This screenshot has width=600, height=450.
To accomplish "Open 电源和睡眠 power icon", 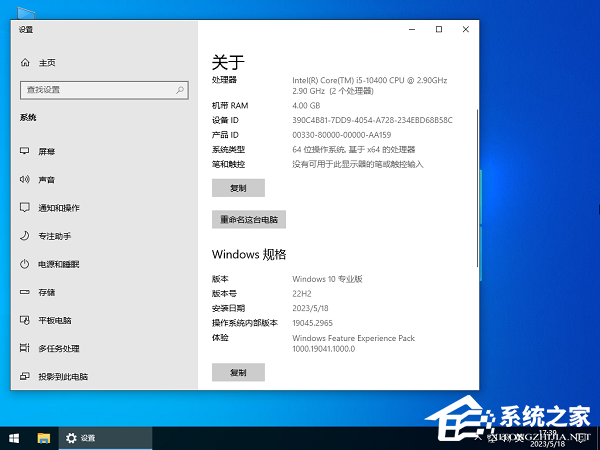I will pos(25,264).
